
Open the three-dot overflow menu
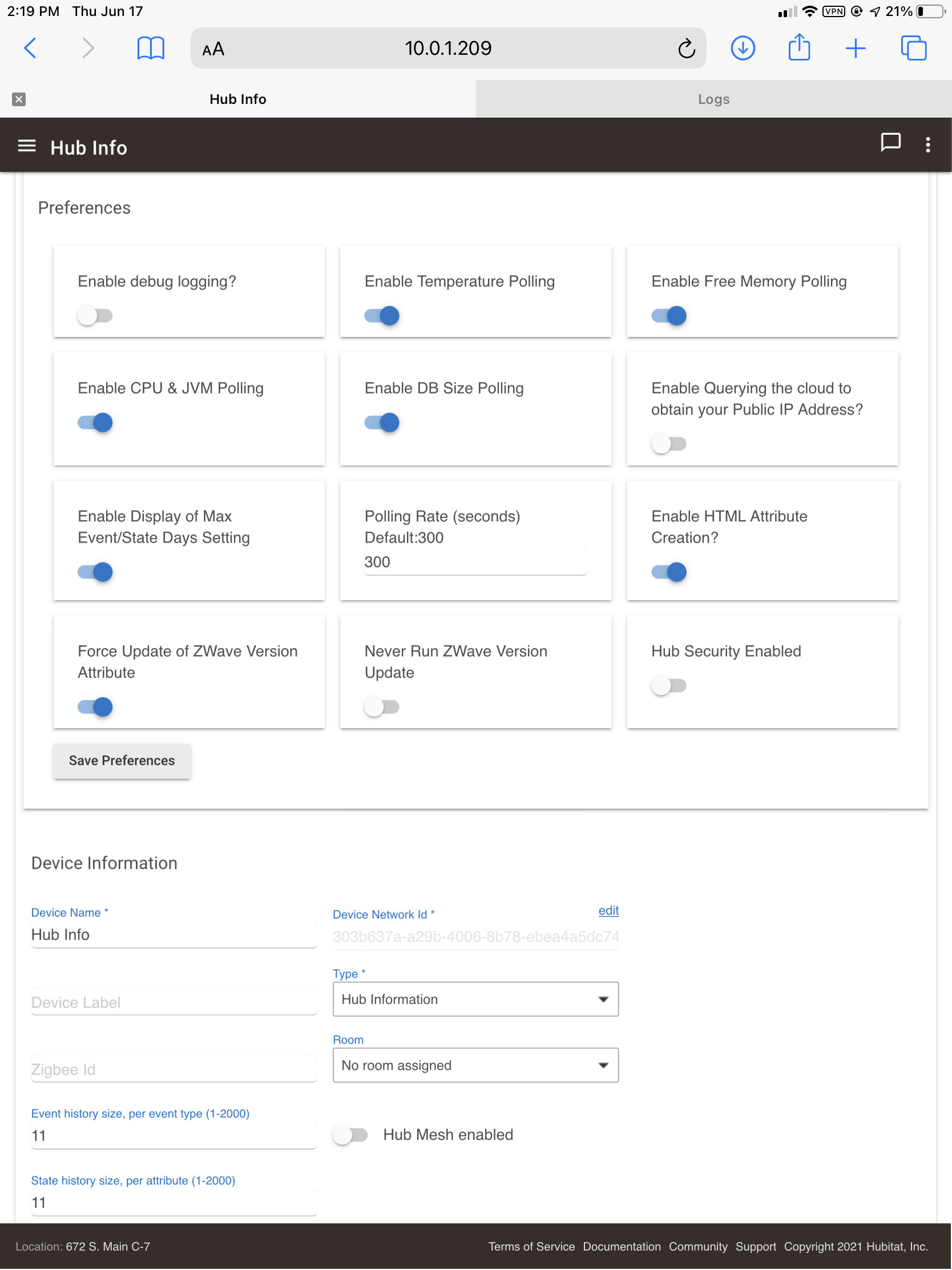[x=927, y=145]
